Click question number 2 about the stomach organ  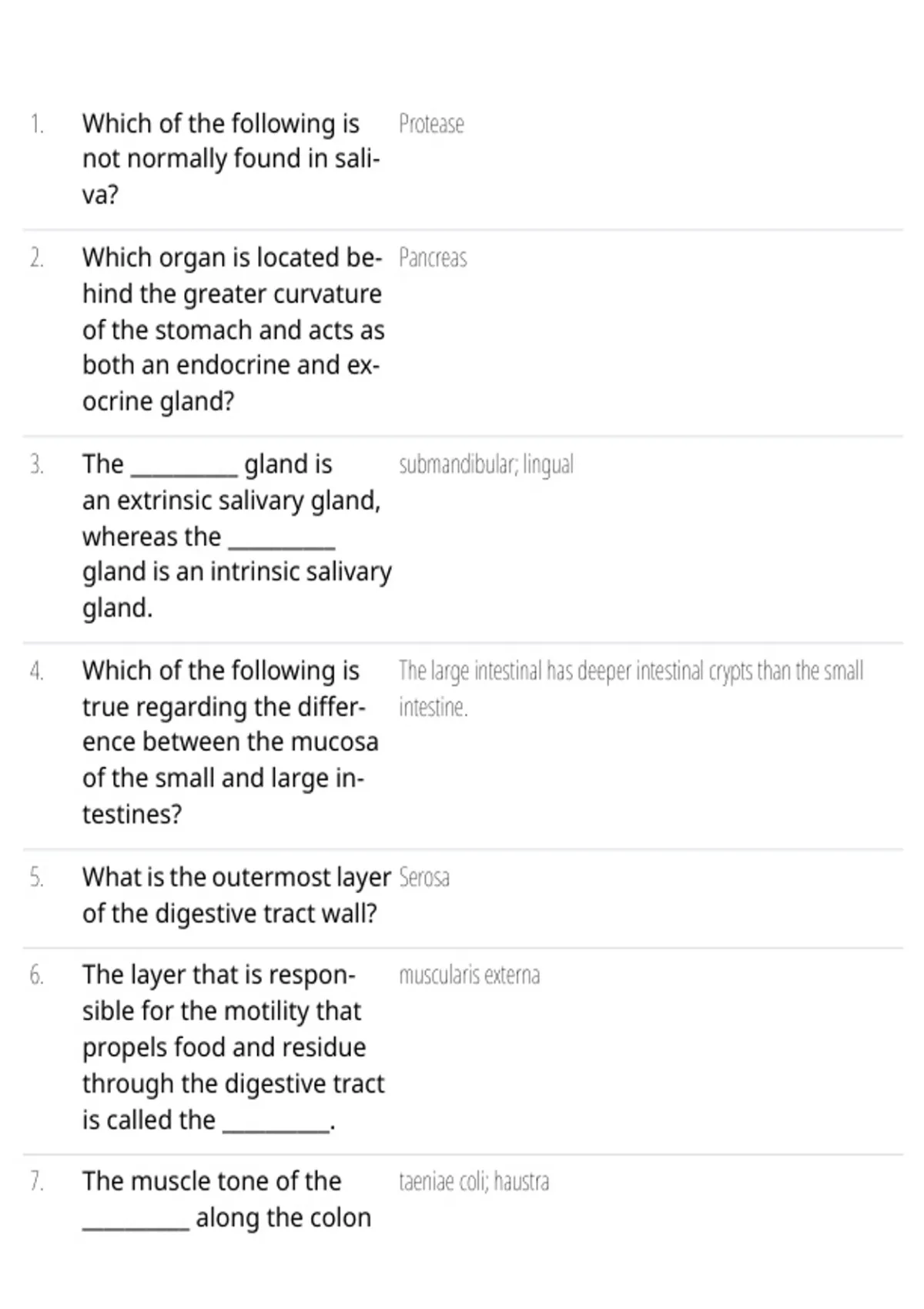233,330
